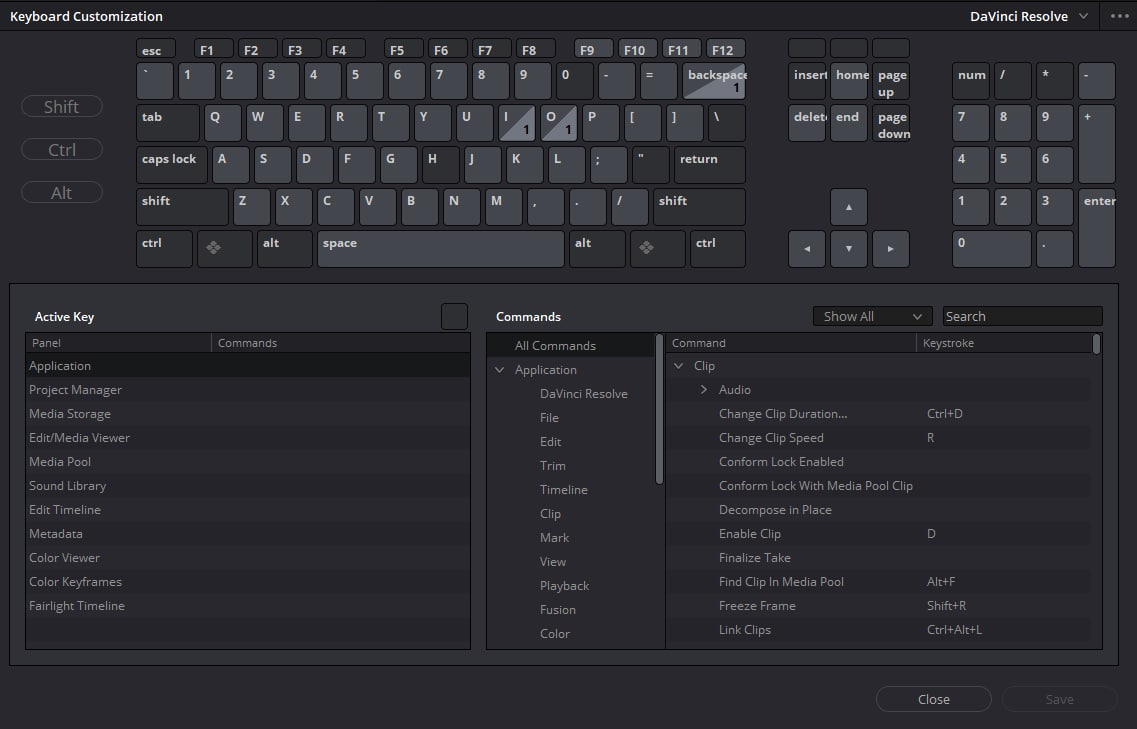The image size is (1137, 729).
Task: Expand the Audio command subgroup
Action: 703,390
